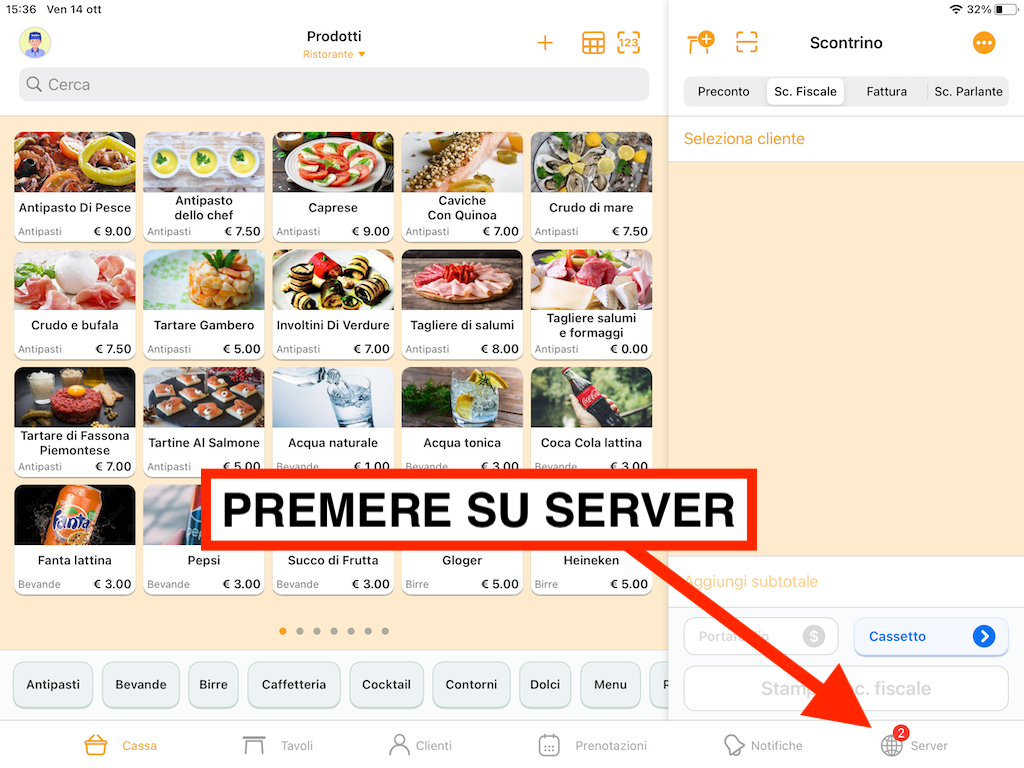Switch to table grid view icon
Viewport: 1024px width, 768px height.
click(x=593, y=43)
